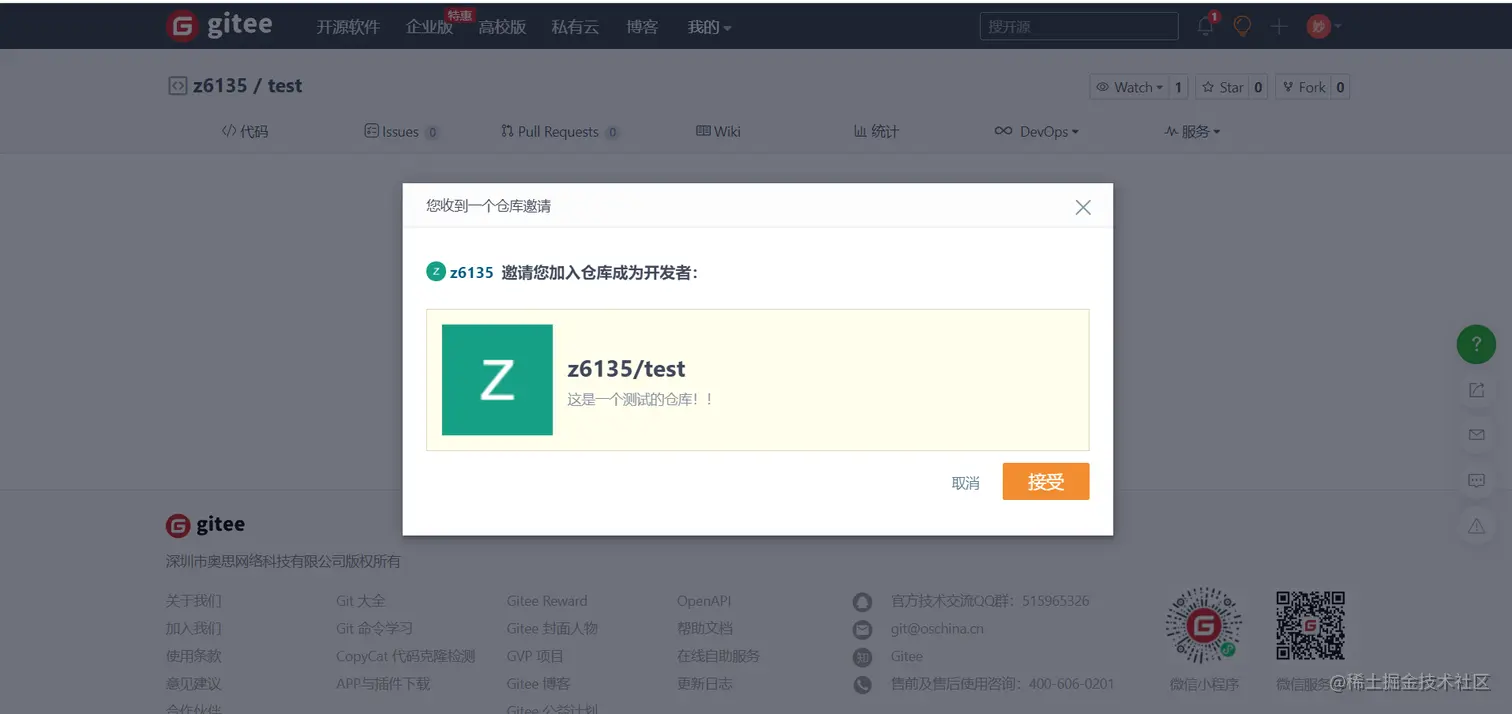
Task: Click the z6135 owner link in the repo header
Action: (x=219, y=86)
